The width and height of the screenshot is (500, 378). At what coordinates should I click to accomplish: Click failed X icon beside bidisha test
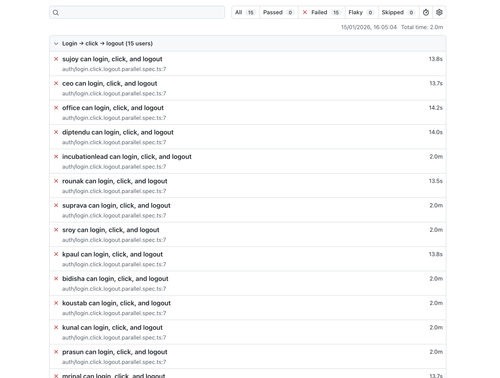(56, 278)
